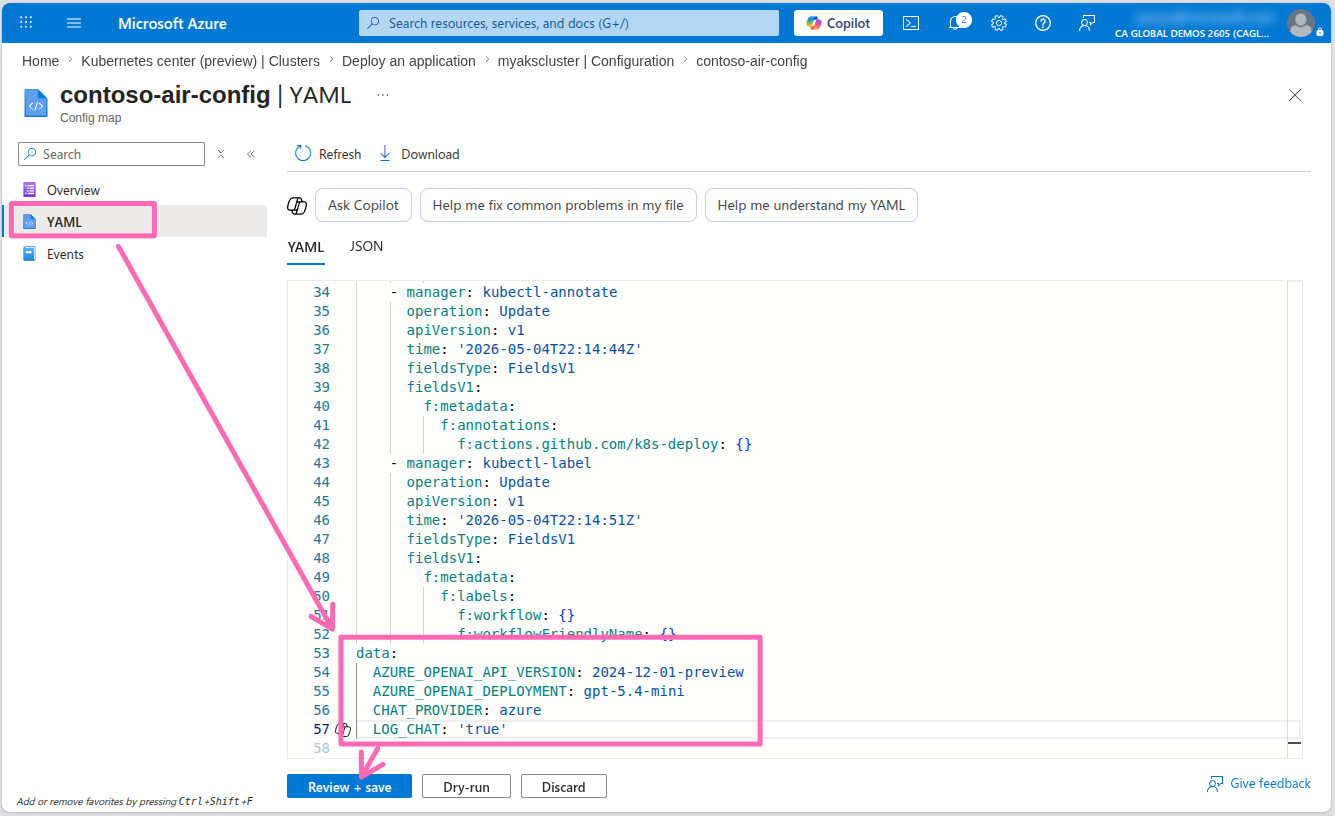The height and width of the screenshot is (816, 1335).
Task: Open the Help question mark icon
Action: (1043, 23)
